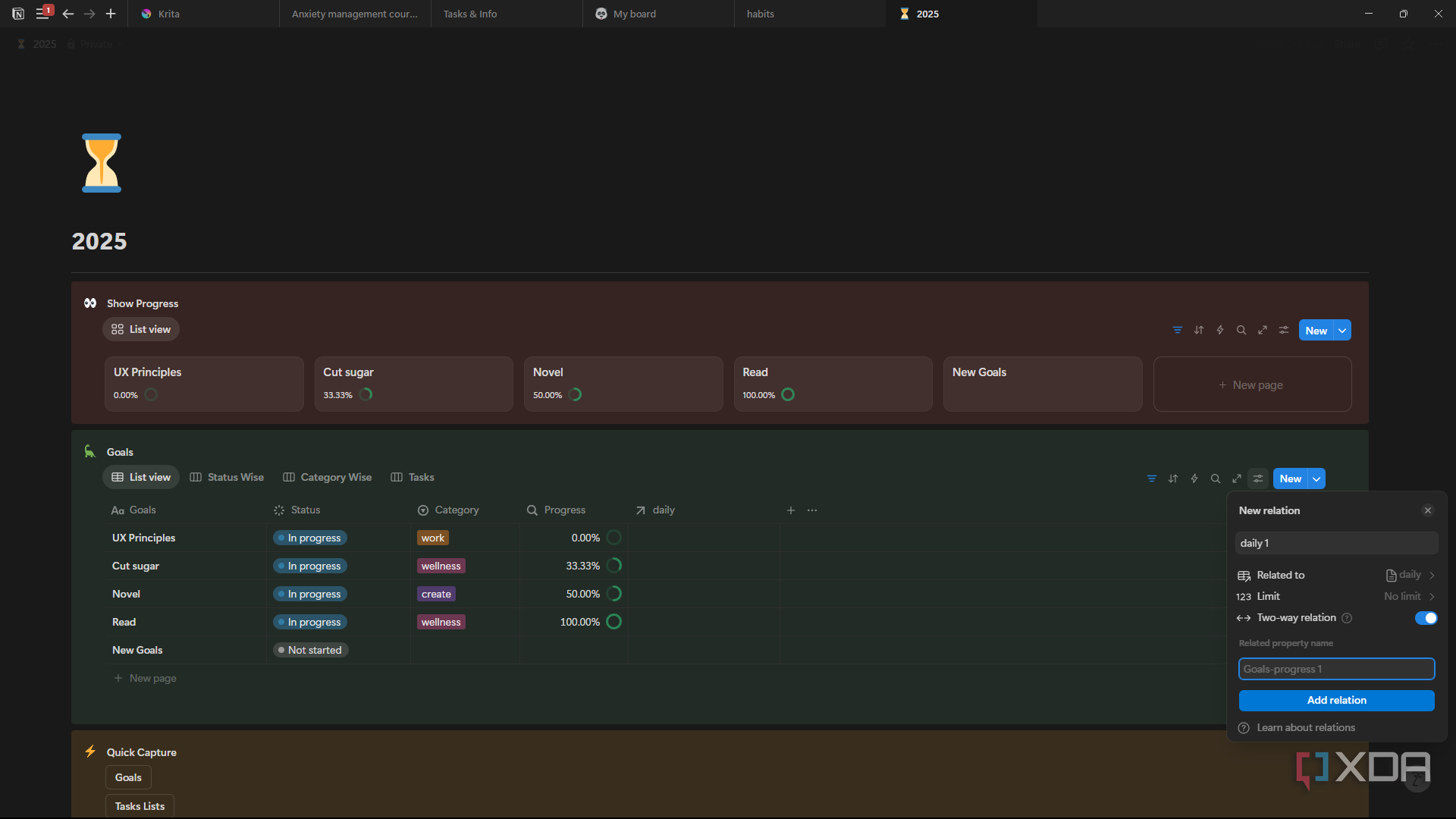
Task: Search the Goals database
Action: 1216,479
